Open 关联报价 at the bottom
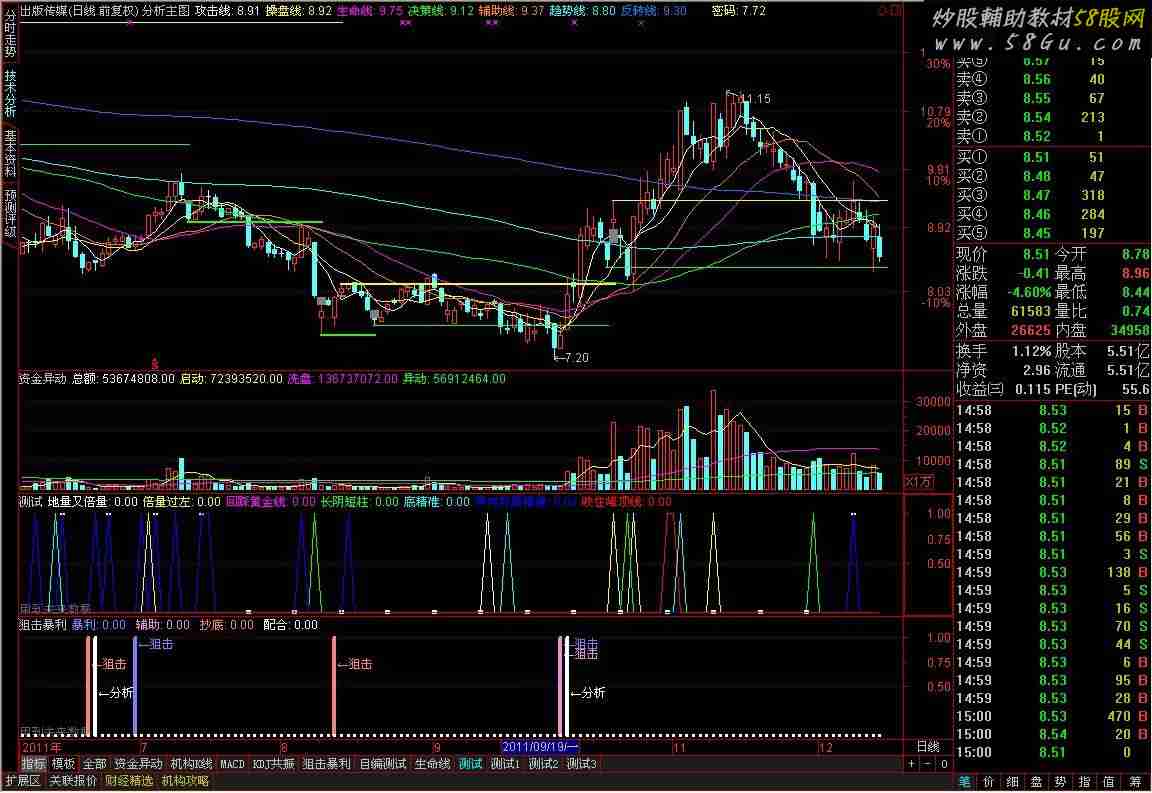Image resolution: width=1152 pixels, height=793 pixels. click(72, 781)
